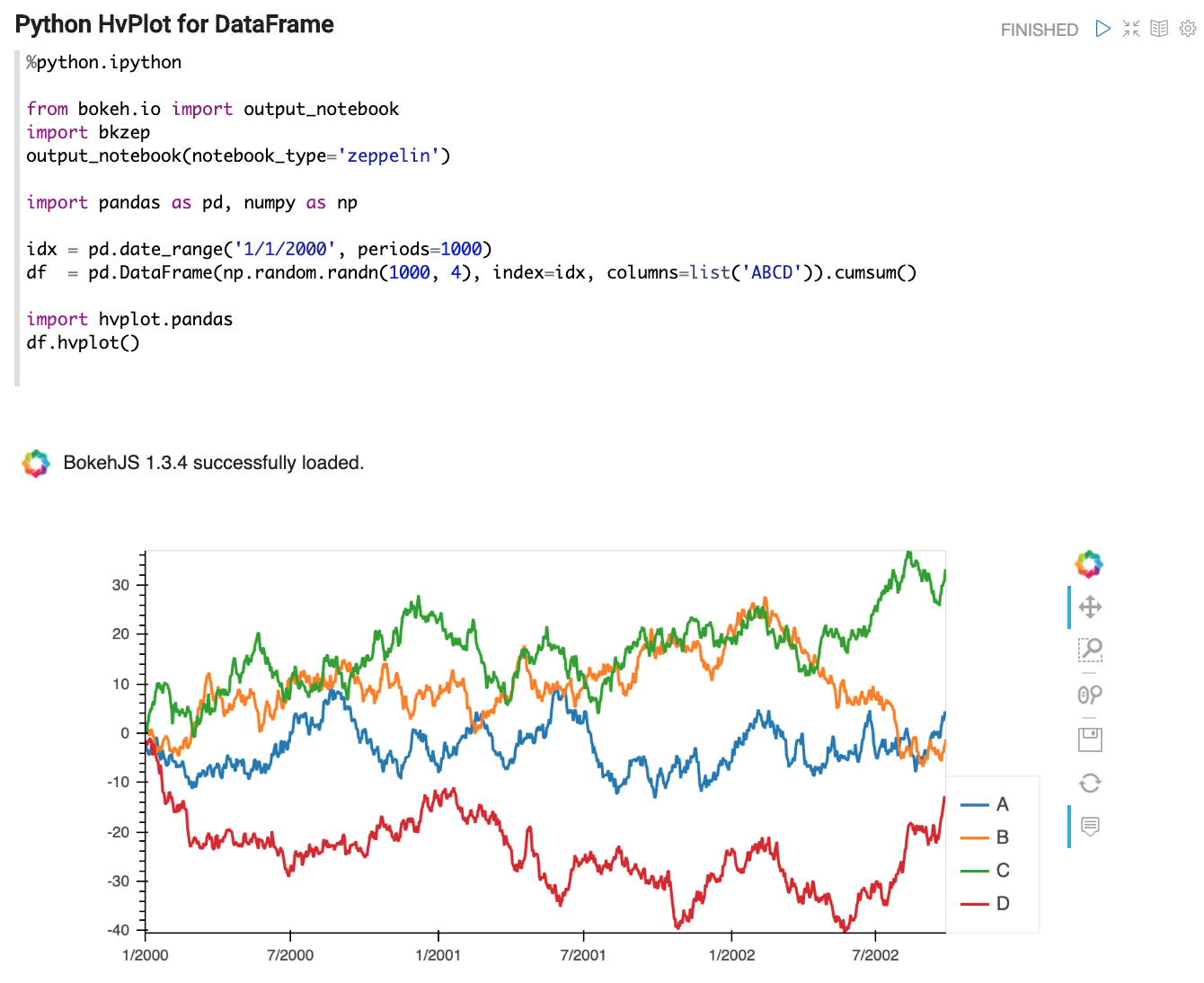
Task: Click the hide output book icon
Action: coord(1159,29)
